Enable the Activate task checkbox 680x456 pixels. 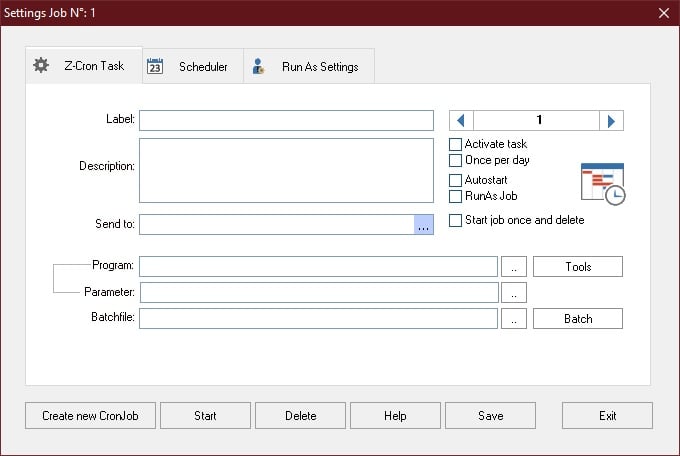[456, 145]
